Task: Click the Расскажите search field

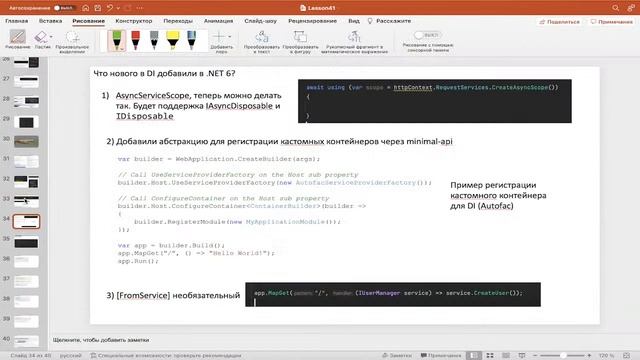Action: point(389,21)
